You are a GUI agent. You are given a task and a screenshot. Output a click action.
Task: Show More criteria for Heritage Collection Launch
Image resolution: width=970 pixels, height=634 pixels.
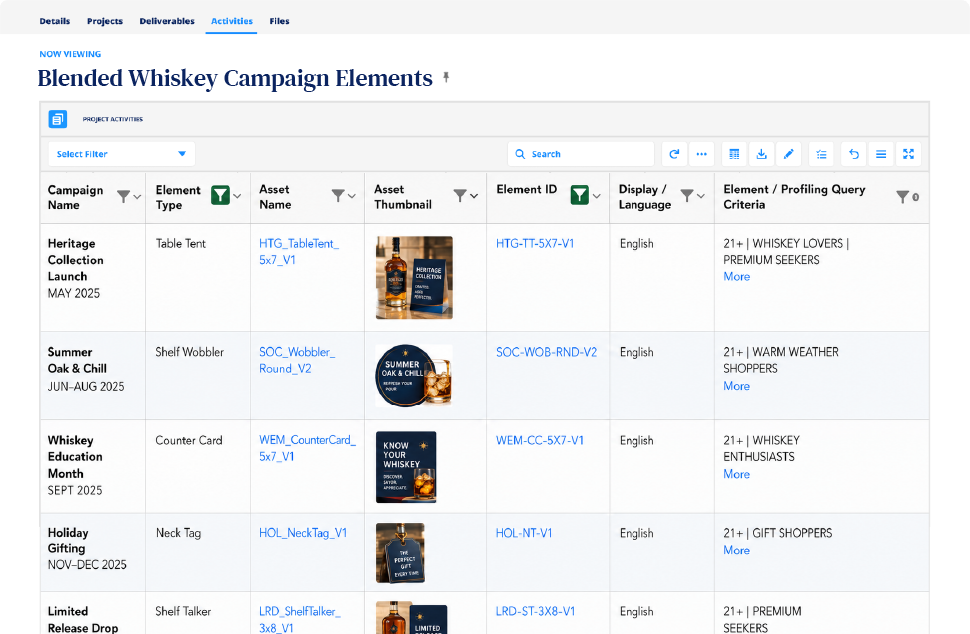[x=737, y=276]
